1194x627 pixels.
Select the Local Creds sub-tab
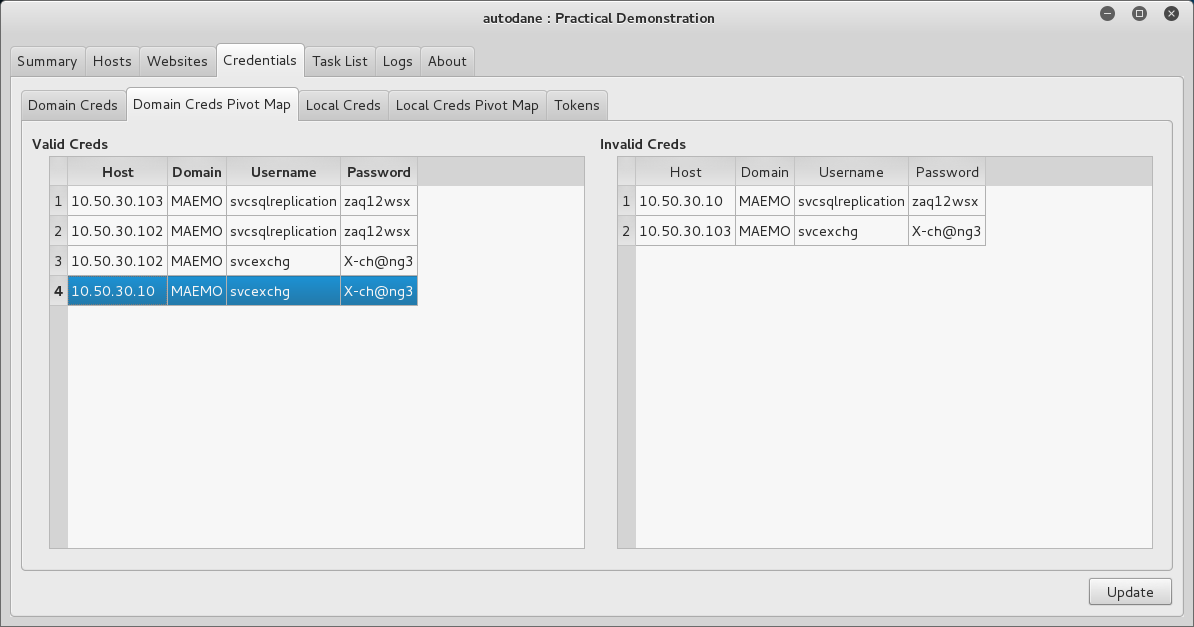tap(343, 105)
